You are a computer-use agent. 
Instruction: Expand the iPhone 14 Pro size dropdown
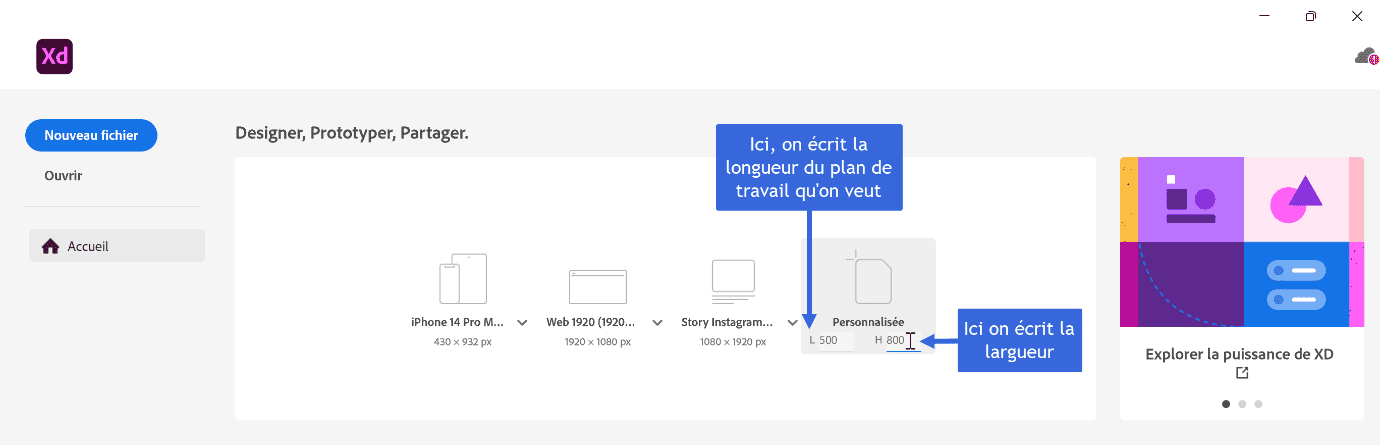522,323
